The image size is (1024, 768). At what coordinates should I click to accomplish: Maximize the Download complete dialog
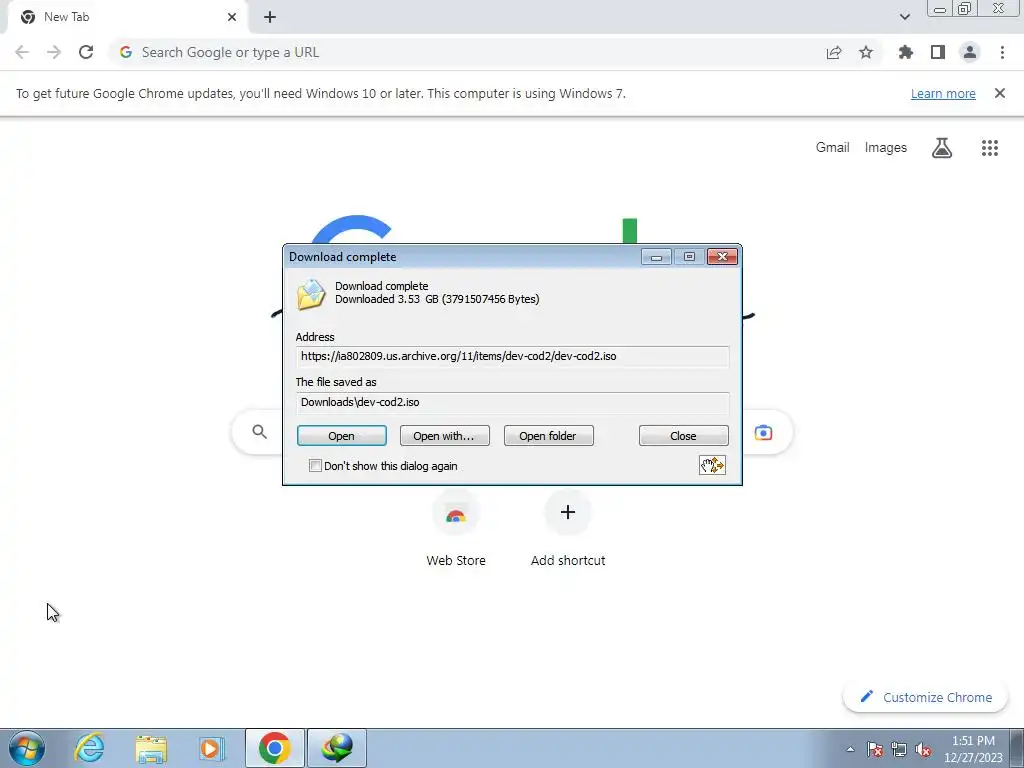(689, 257)
